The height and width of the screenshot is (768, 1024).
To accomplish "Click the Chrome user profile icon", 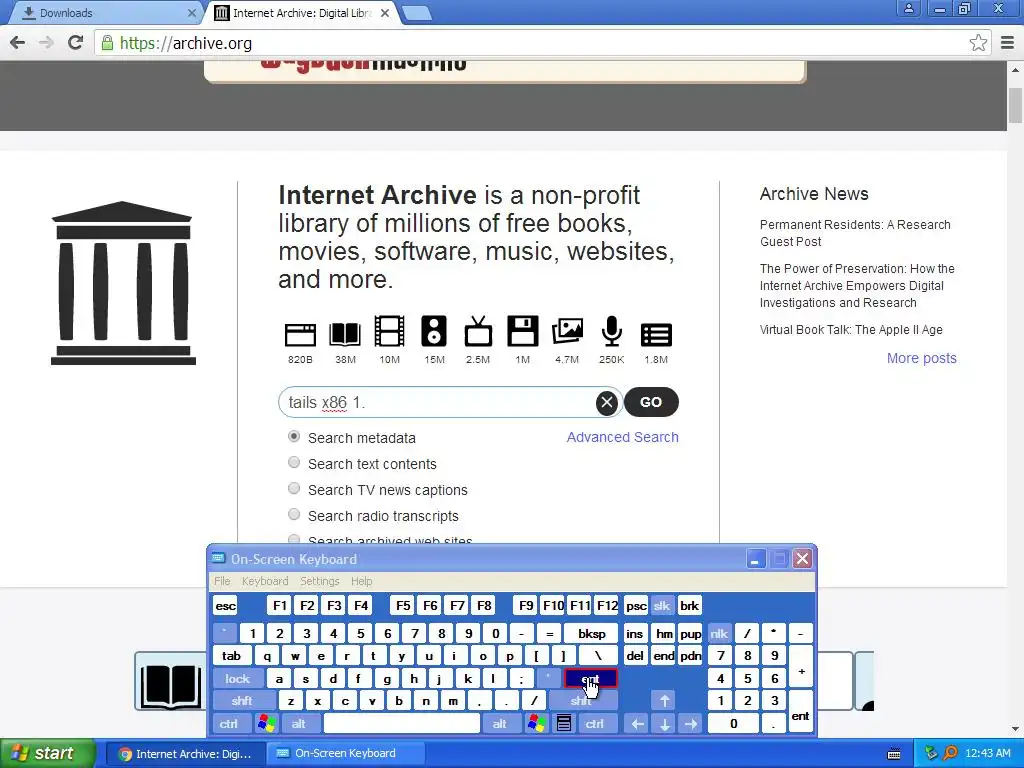I will (908, 8).
